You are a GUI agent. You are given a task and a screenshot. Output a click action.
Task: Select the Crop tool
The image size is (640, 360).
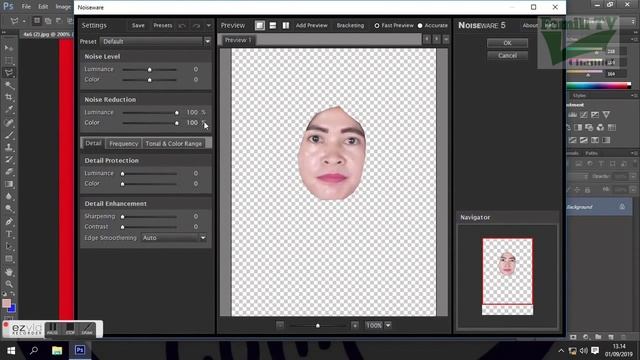point(9,97)
